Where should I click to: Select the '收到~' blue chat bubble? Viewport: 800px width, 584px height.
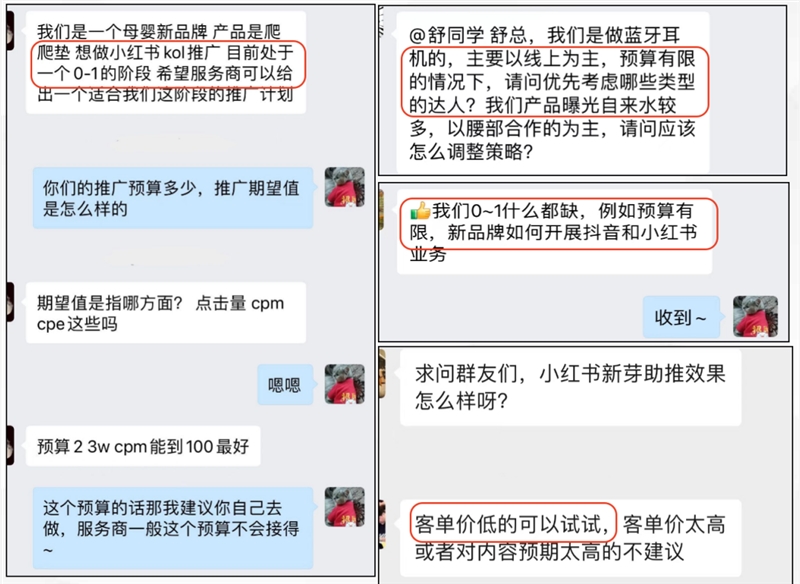pyautogui.click(x=681, y=317)
